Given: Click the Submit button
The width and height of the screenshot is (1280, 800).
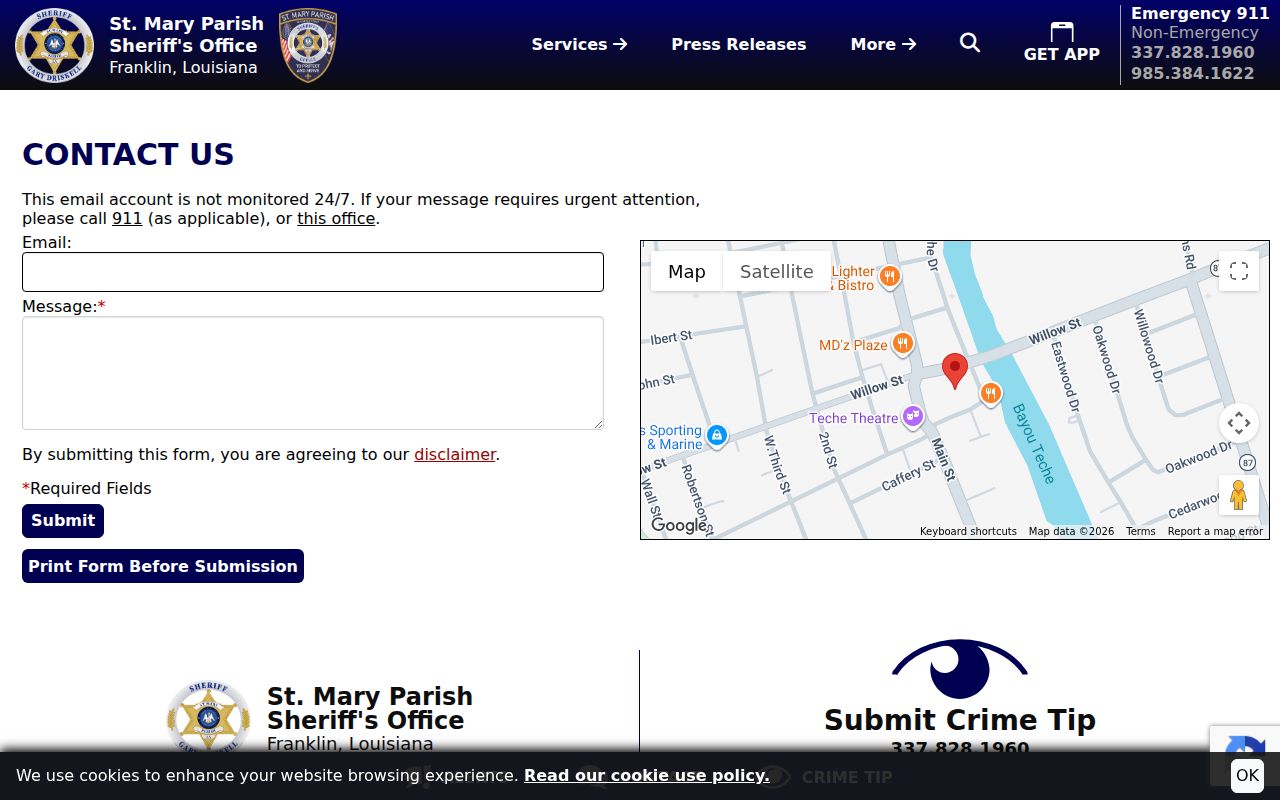Looking at the screenshot, I should pyautogui.click(x=63, y=520).
